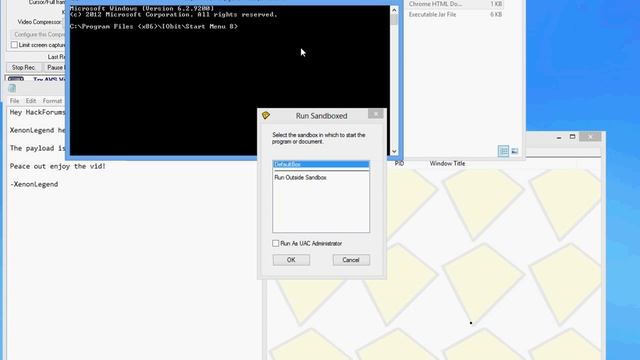Close the Sandboxie Control window
Viewport: 640px width, 360px height.
pyautogui.click(x=590, y=137)
